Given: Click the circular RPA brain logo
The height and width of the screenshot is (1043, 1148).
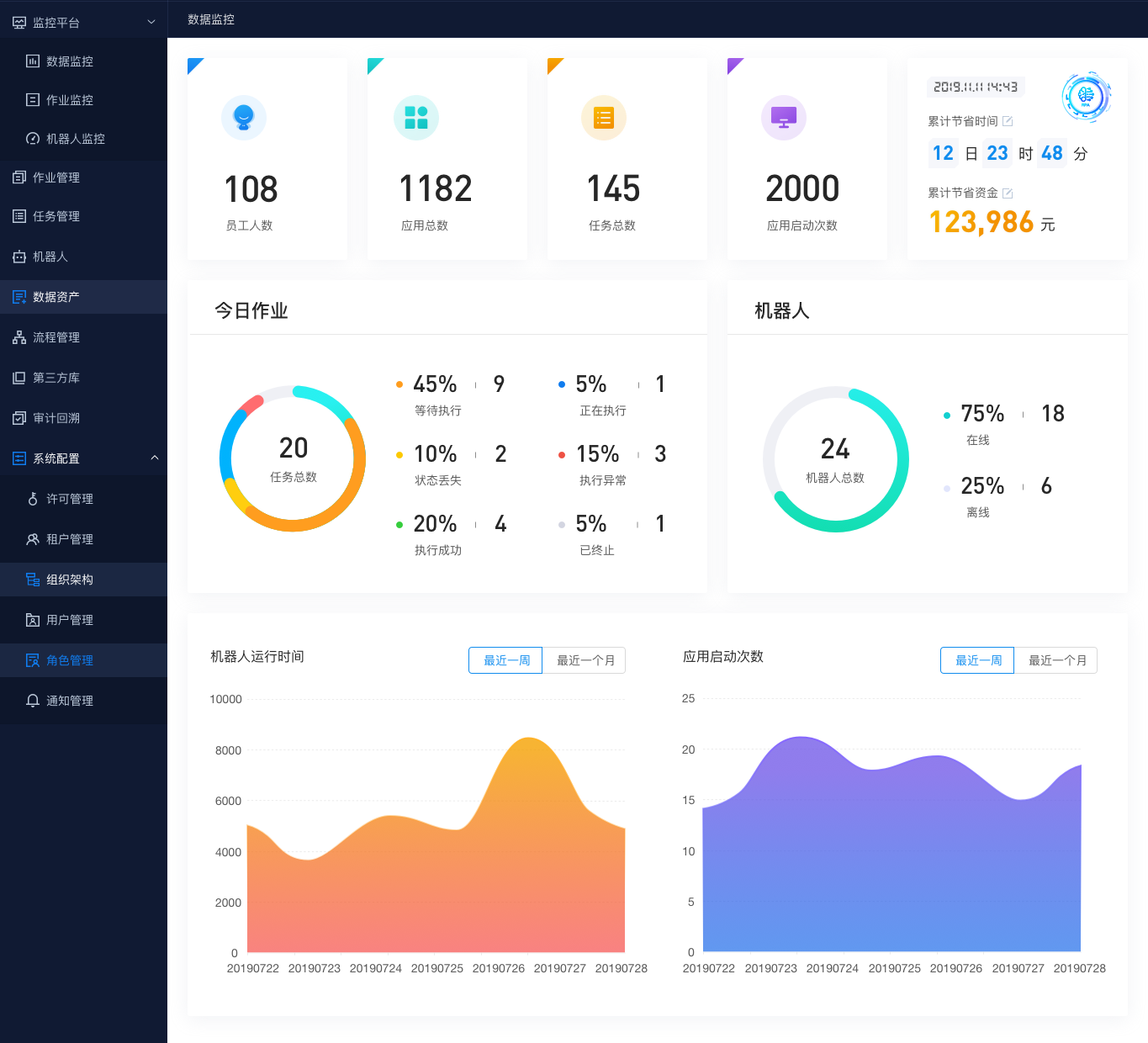Looking at the screenshot, I should point(1086,97).
